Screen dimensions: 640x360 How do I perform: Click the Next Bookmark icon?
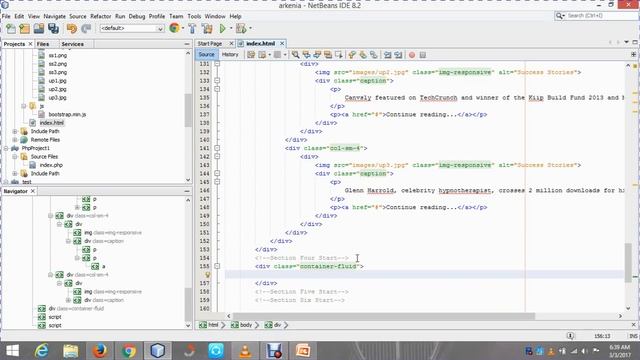[363, 55]
